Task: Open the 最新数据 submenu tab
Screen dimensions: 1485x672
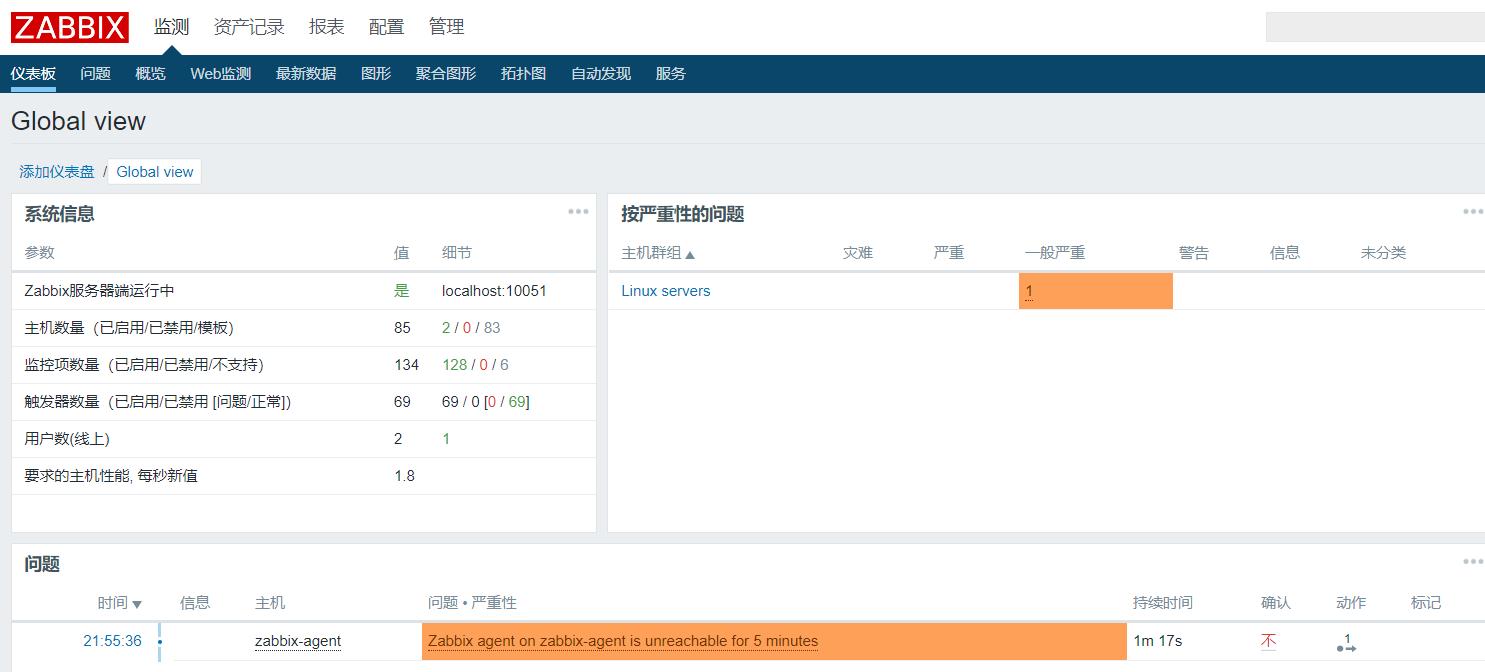Action: click(306, 74)
